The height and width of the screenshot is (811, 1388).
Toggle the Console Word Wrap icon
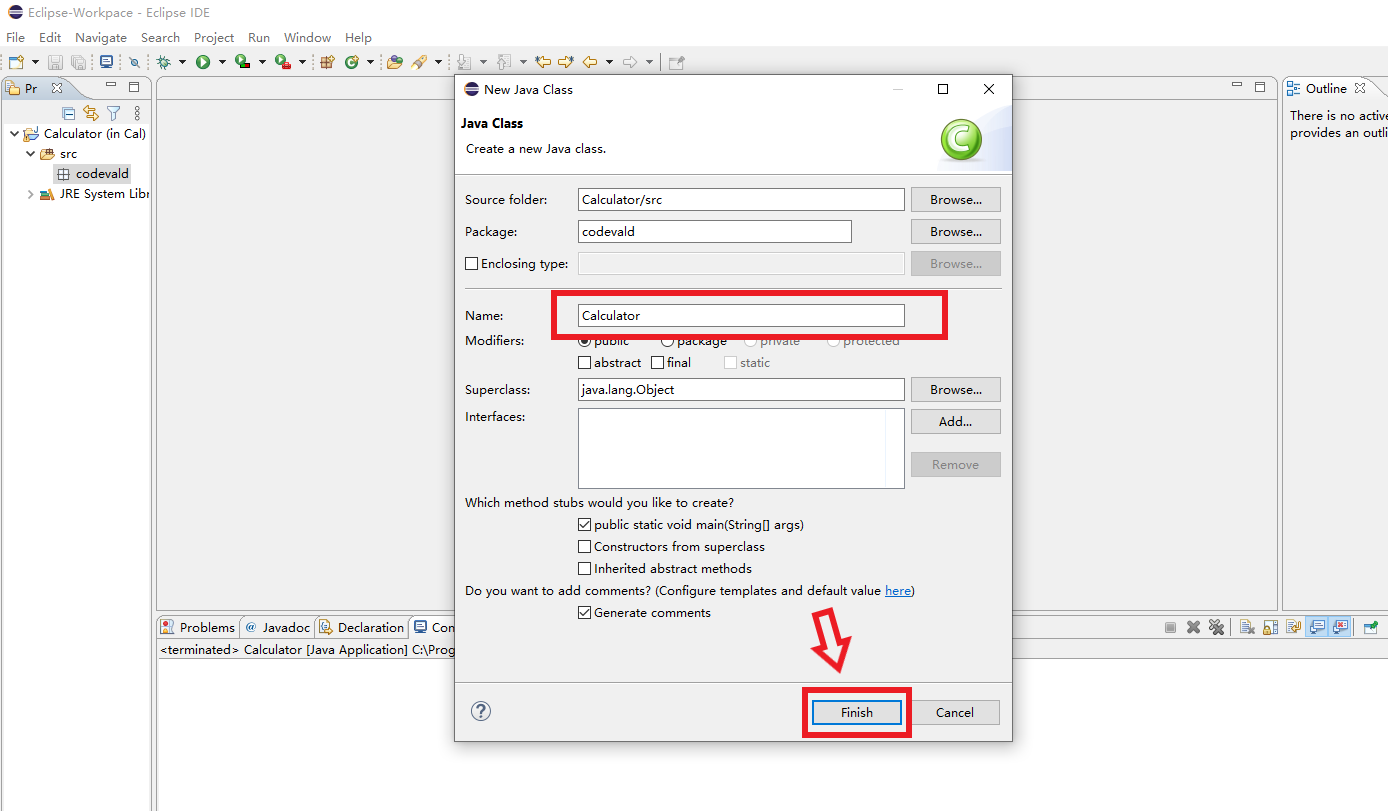point(1294,627)
